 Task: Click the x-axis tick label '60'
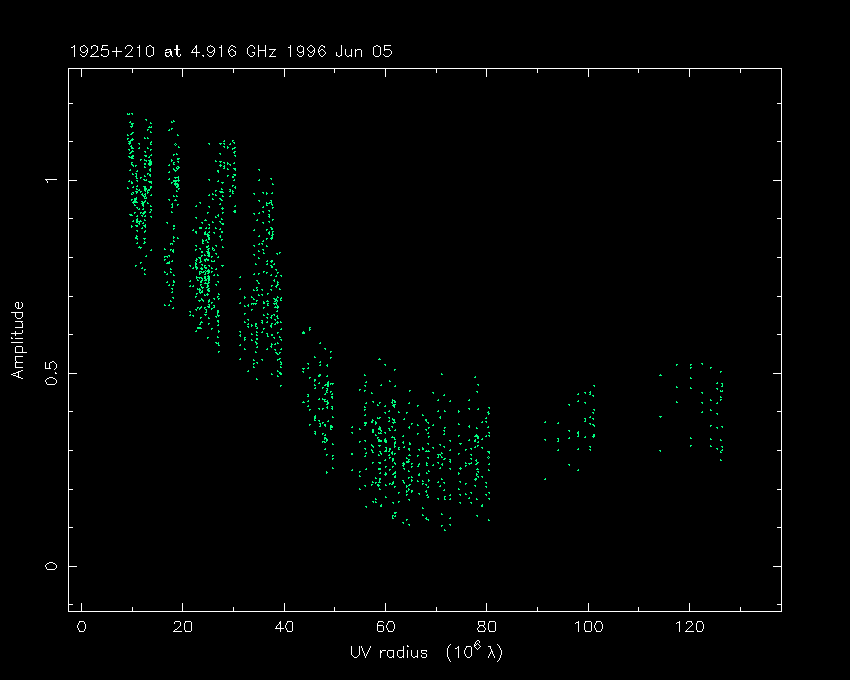click(x=385, y=627)
